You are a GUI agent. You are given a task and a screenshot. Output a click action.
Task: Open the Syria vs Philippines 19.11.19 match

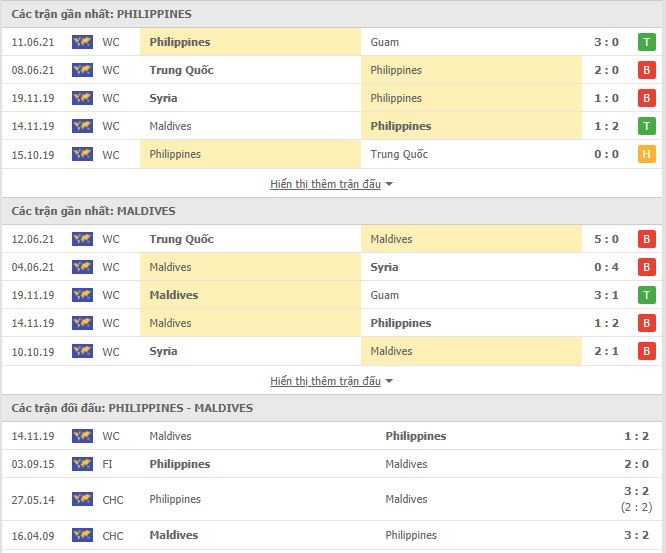point(332,98)
